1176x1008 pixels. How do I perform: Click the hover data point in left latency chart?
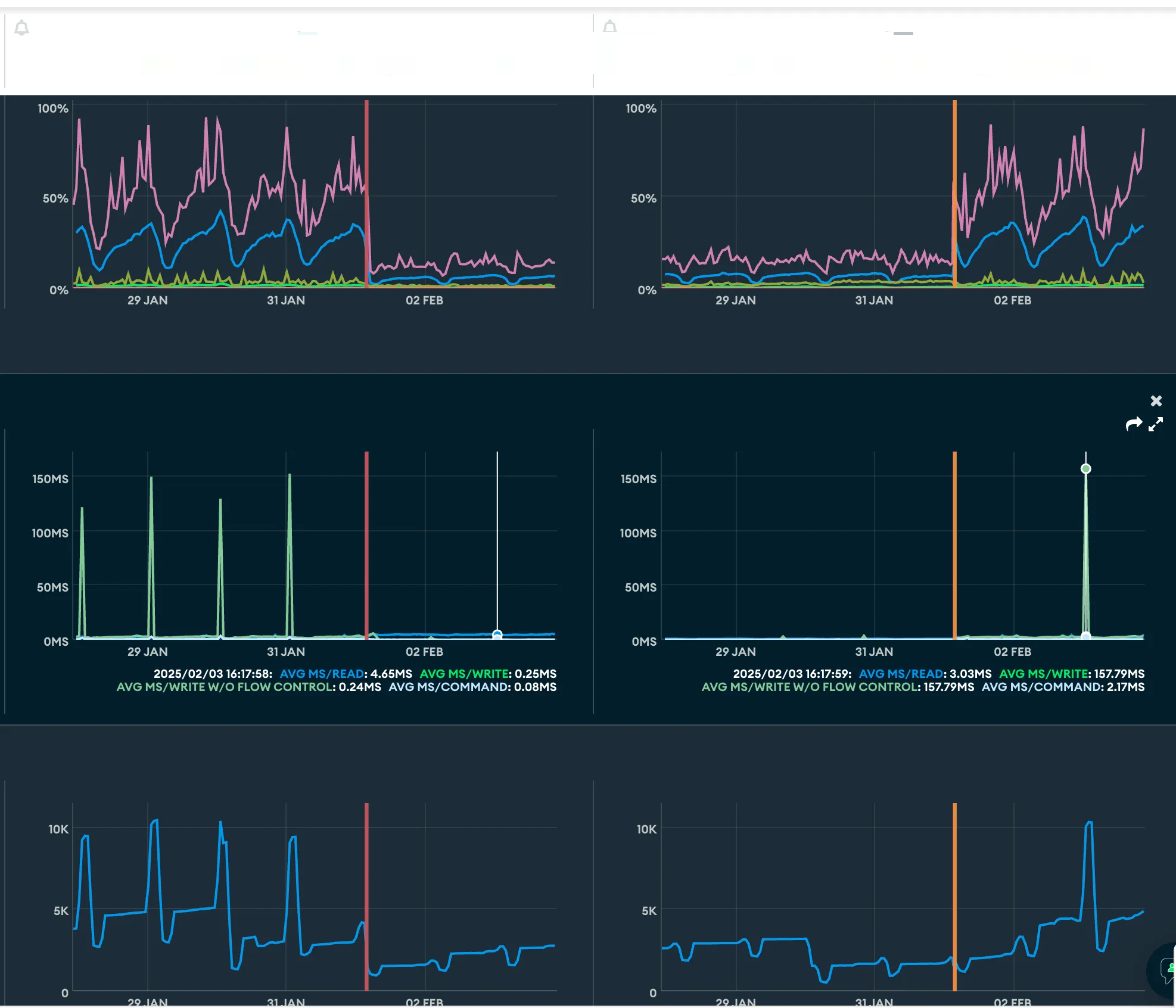(x=497, y=634)
